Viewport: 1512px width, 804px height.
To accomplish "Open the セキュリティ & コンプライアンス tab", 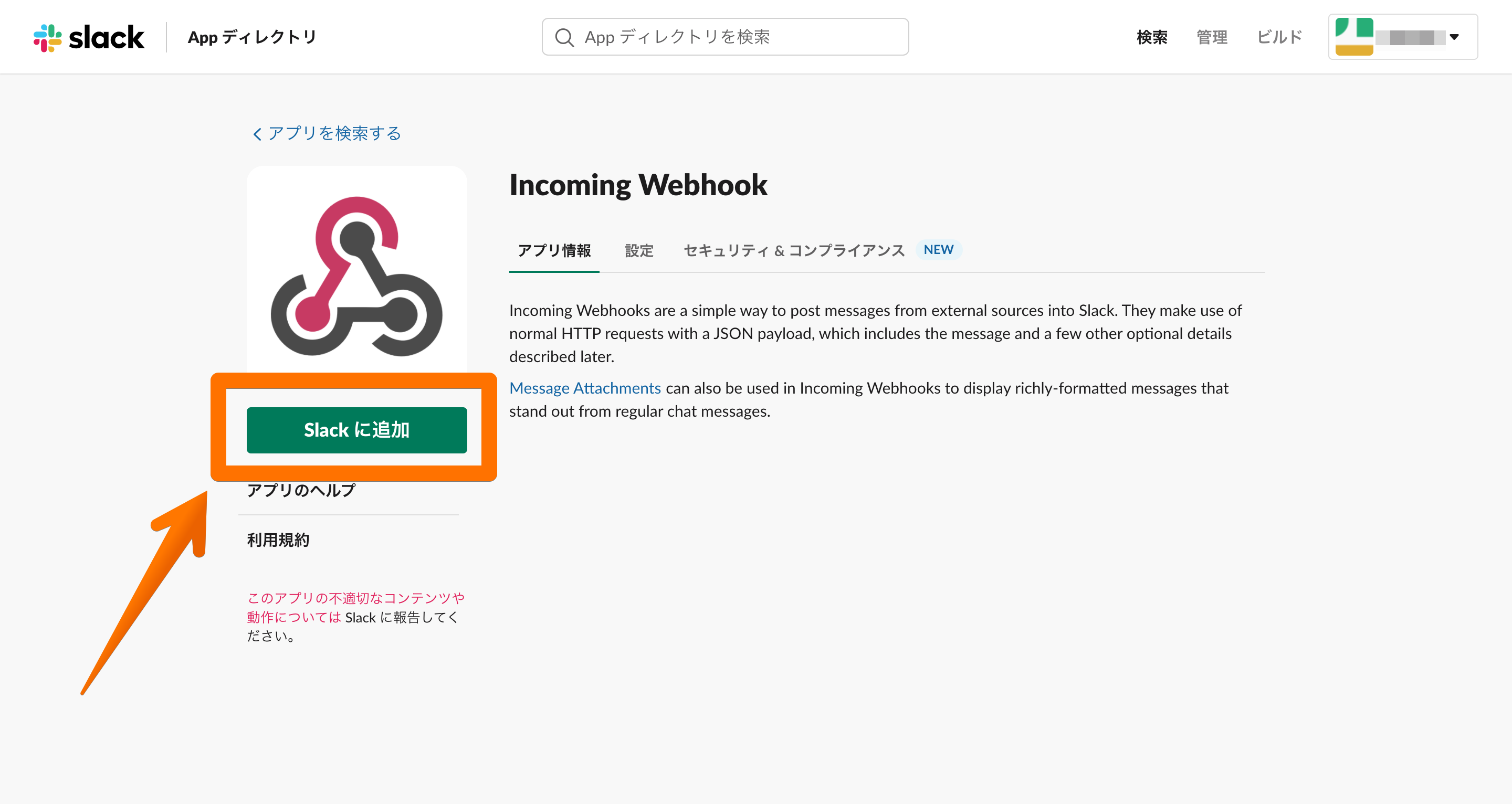I will click(794, 250).
